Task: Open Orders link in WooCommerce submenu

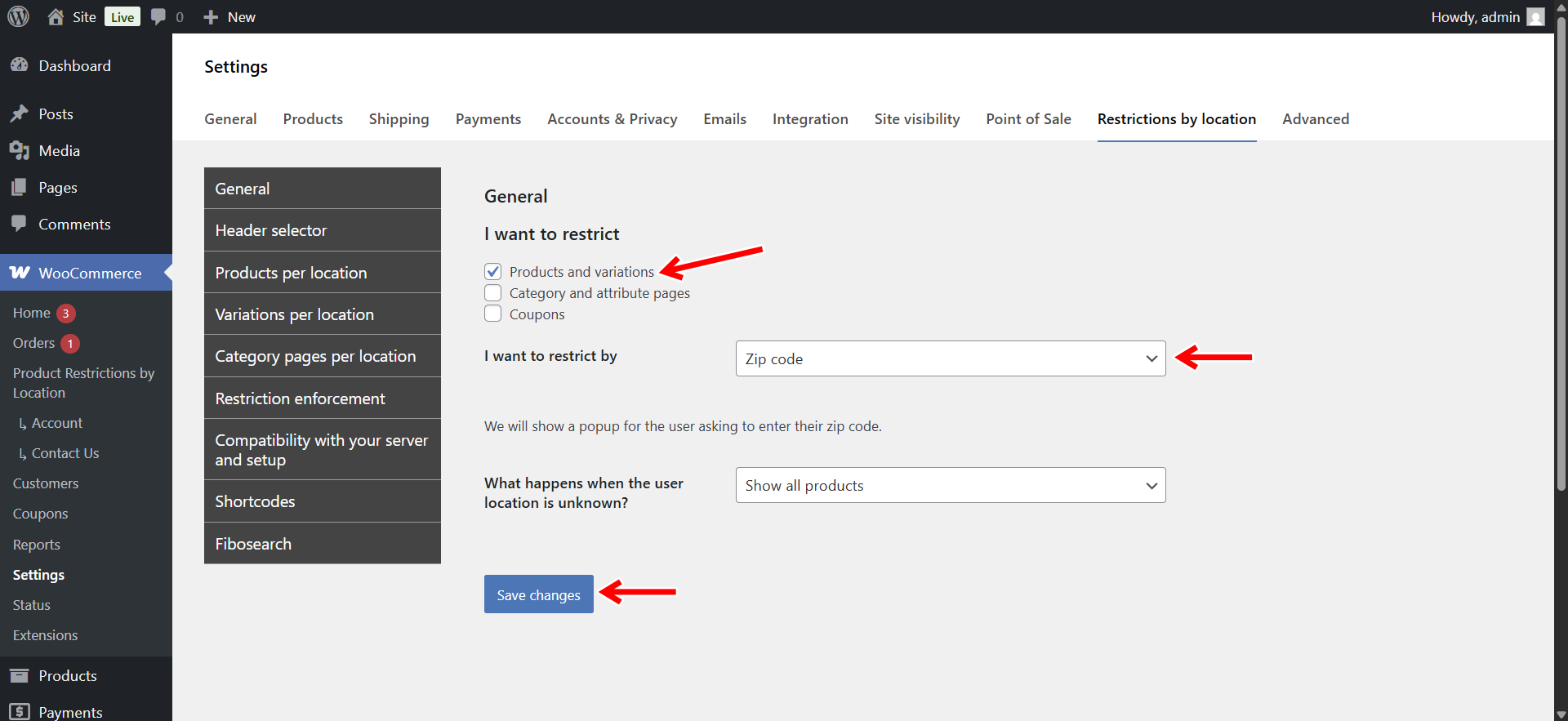Action: tap(33, 343)
